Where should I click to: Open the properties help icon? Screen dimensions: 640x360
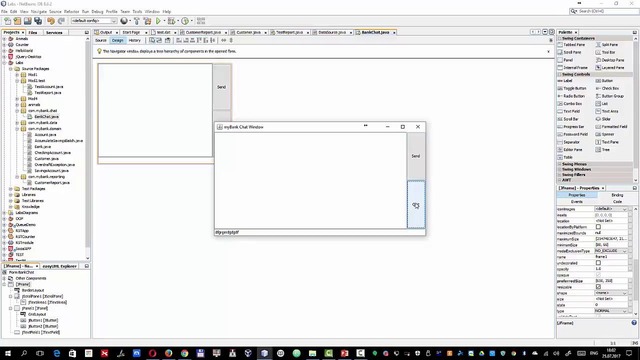(634, 322)
